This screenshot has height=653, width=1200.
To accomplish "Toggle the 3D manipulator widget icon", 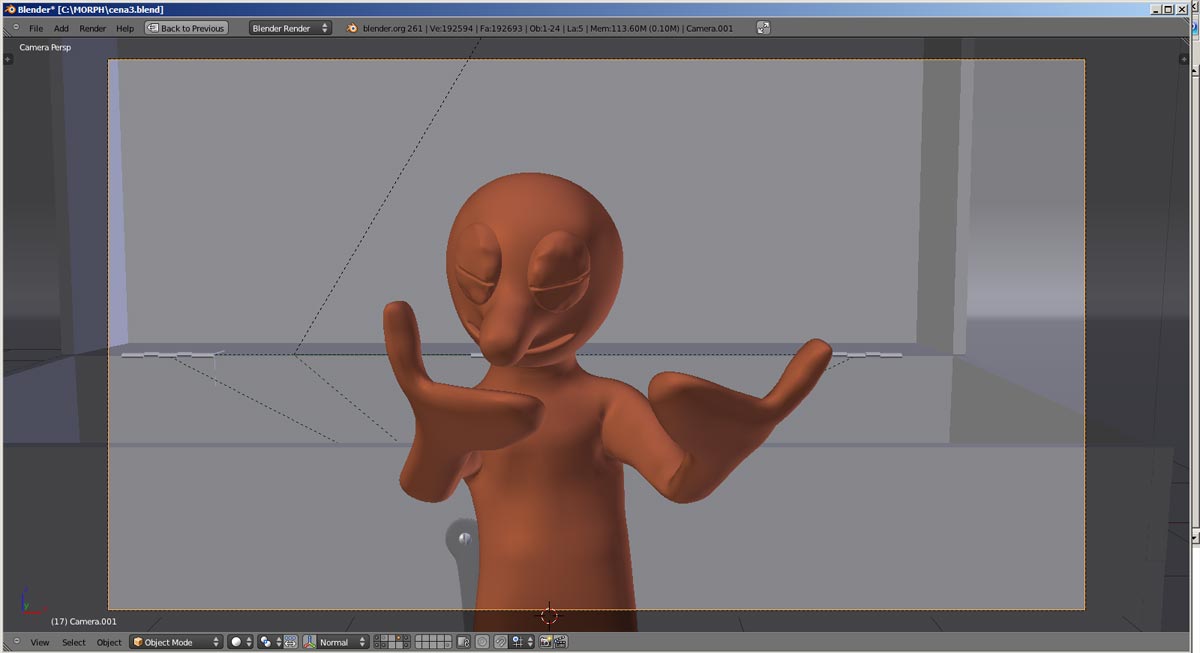I will (x=290, y=641).
